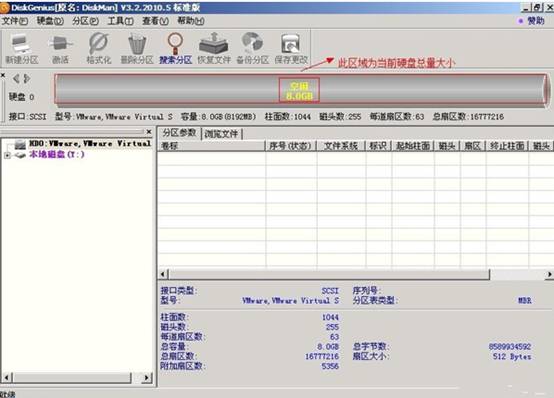Click the 接口类型 SCSI value in details
The width and height of the screenshot is (554, 398).
(x=330, y=291)
